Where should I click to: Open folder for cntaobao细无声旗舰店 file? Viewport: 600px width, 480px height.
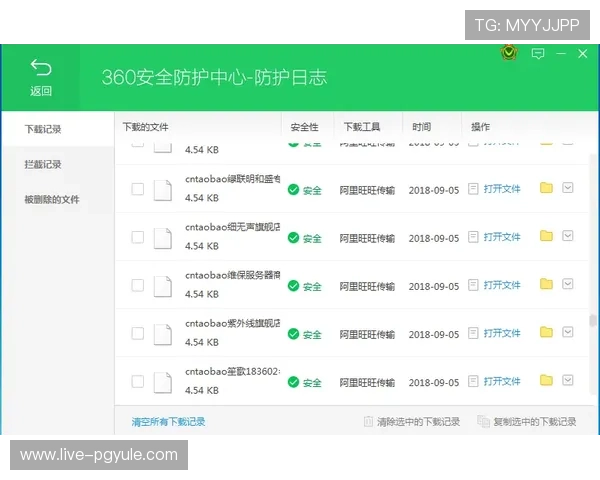coord(546,236)
